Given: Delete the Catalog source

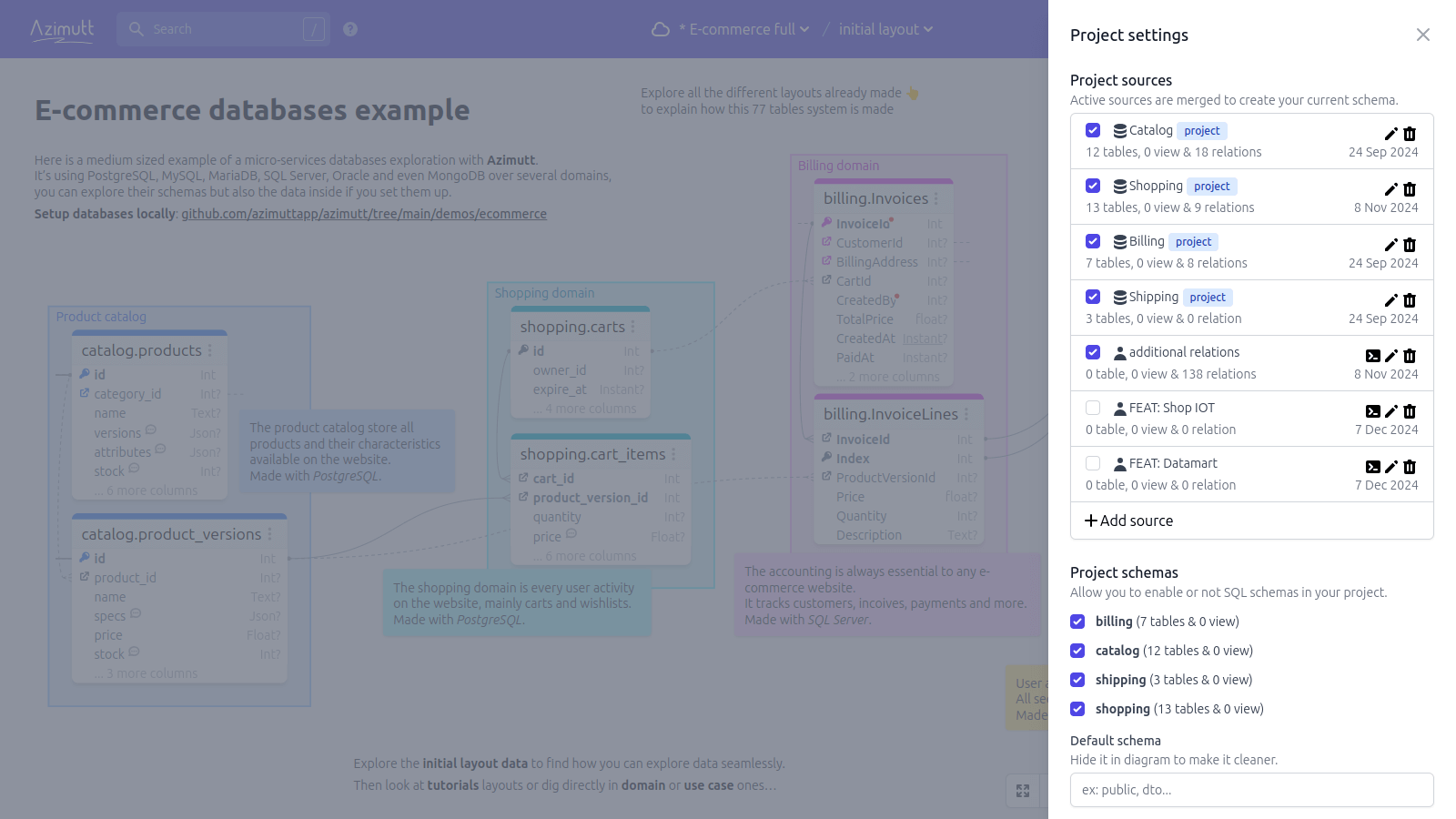Looking at the screenshot, I should pos(1410,134).
